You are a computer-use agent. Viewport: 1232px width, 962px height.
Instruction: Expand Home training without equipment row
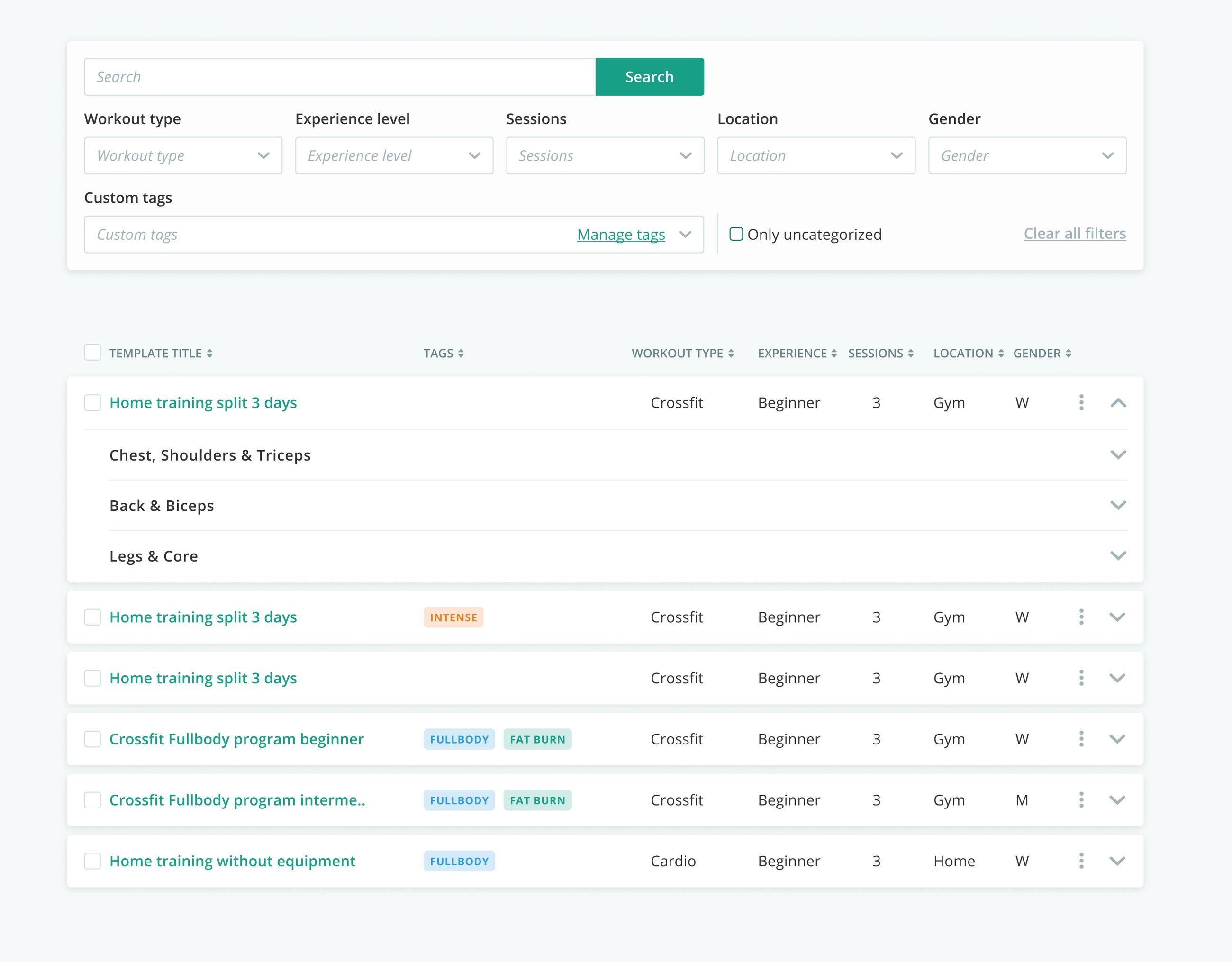(1117, 861)
